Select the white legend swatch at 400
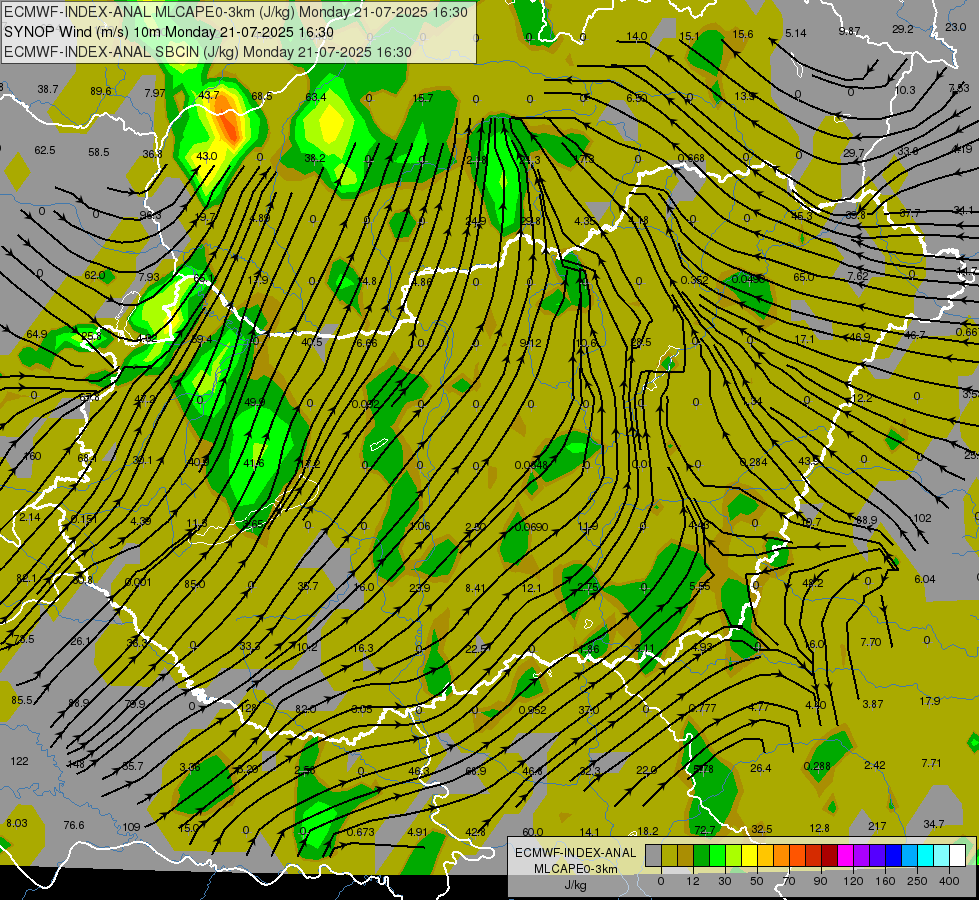979x900 pixels. pyautogui.click(x=957, y=855)
